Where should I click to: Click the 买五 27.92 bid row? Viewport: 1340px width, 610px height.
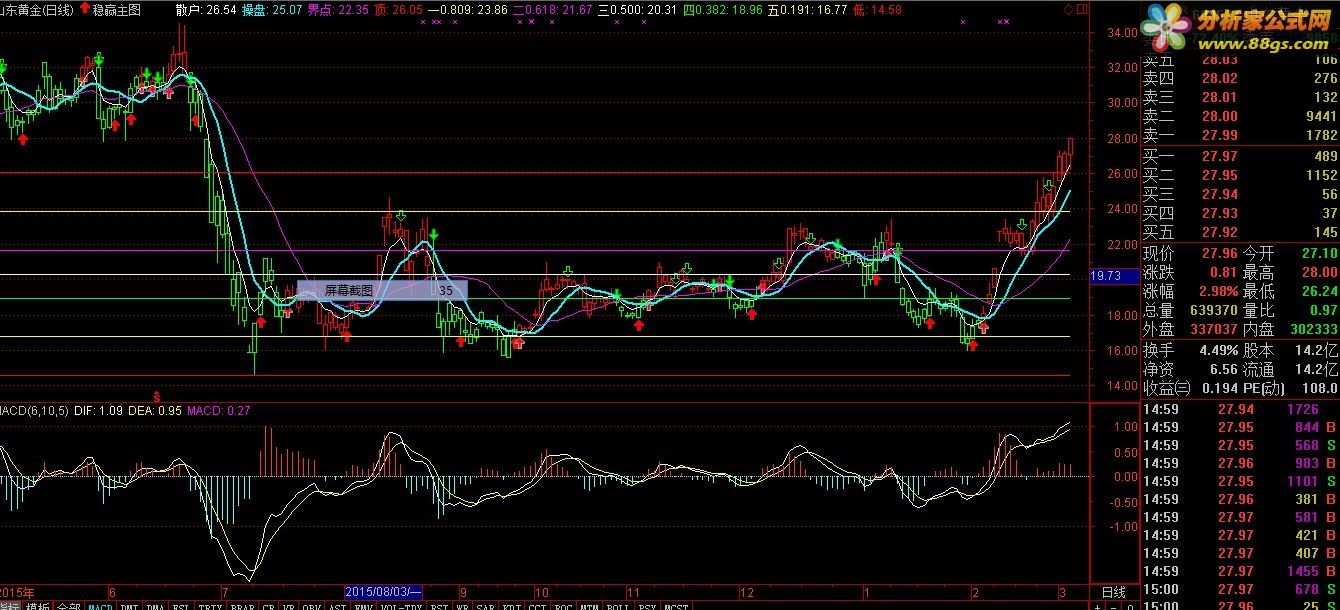point(1240,232)
